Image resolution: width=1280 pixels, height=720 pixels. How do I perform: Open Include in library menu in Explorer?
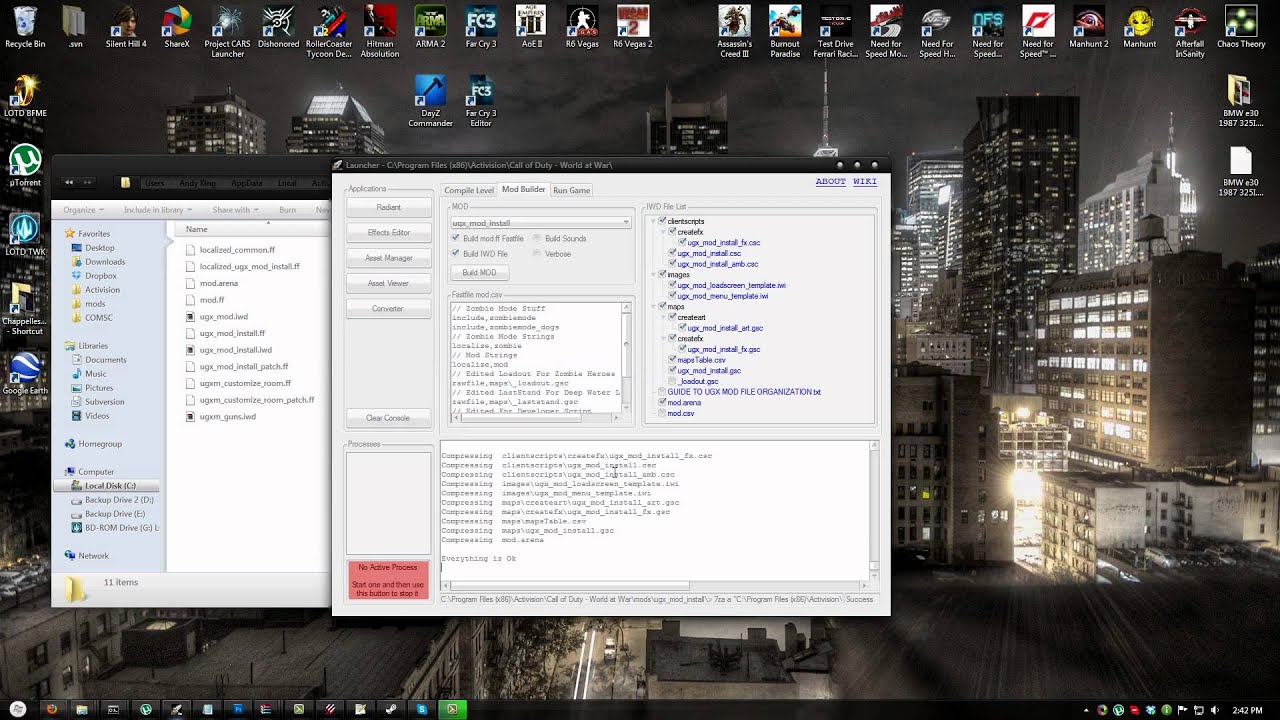157,210
